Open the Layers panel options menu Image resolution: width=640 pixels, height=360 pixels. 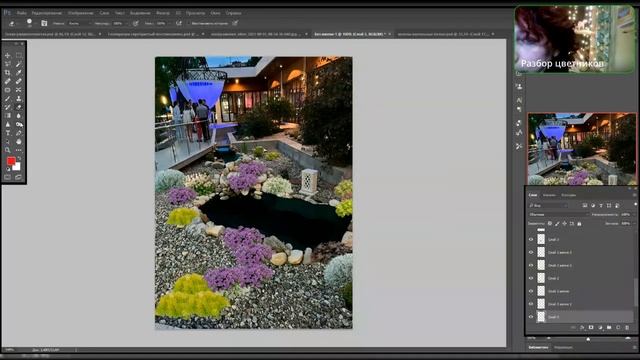pyautogui.click(x=634, y=195)
